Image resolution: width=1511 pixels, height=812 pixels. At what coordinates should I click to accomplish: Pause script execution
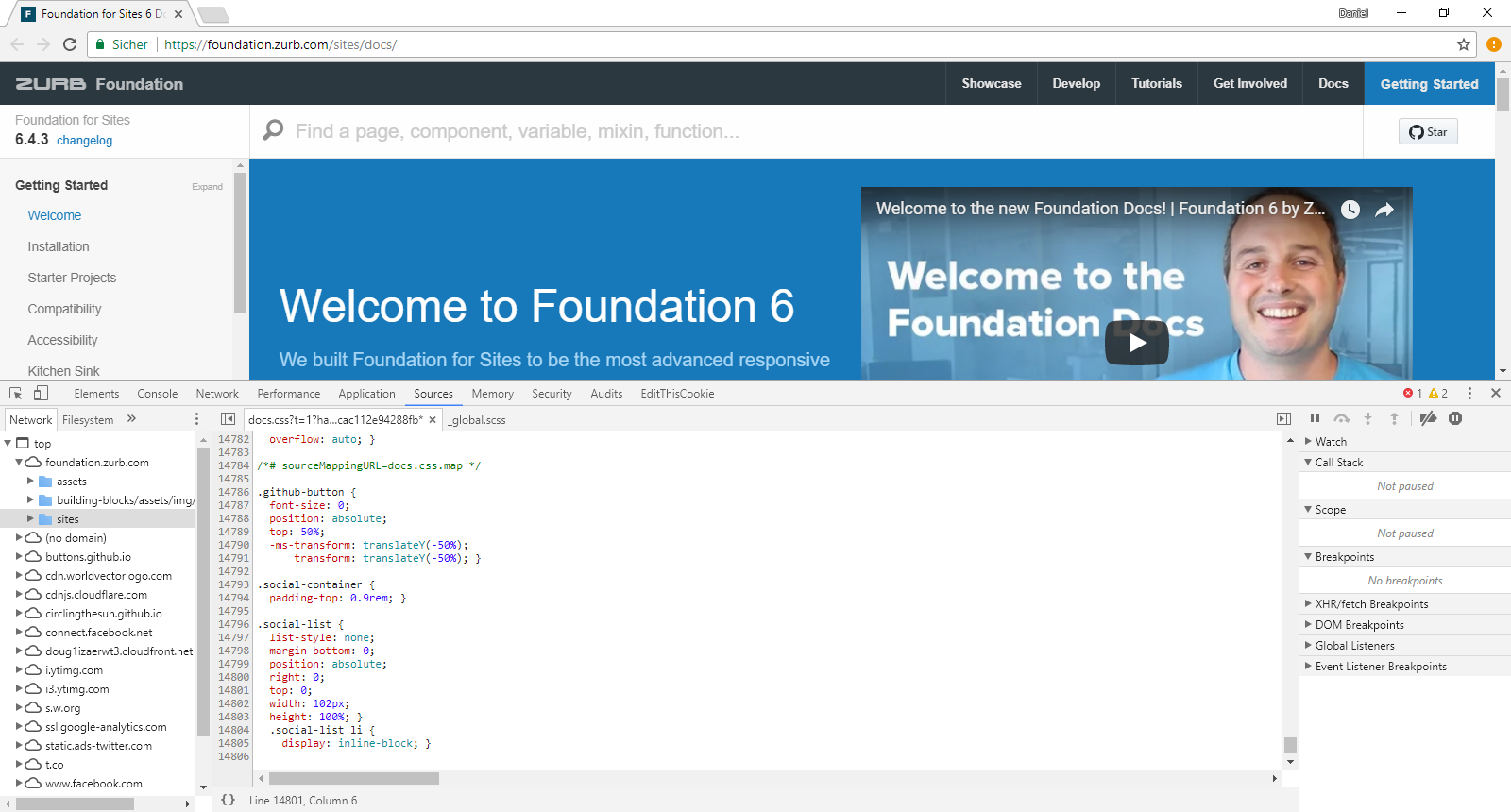tap(1315, 419)
